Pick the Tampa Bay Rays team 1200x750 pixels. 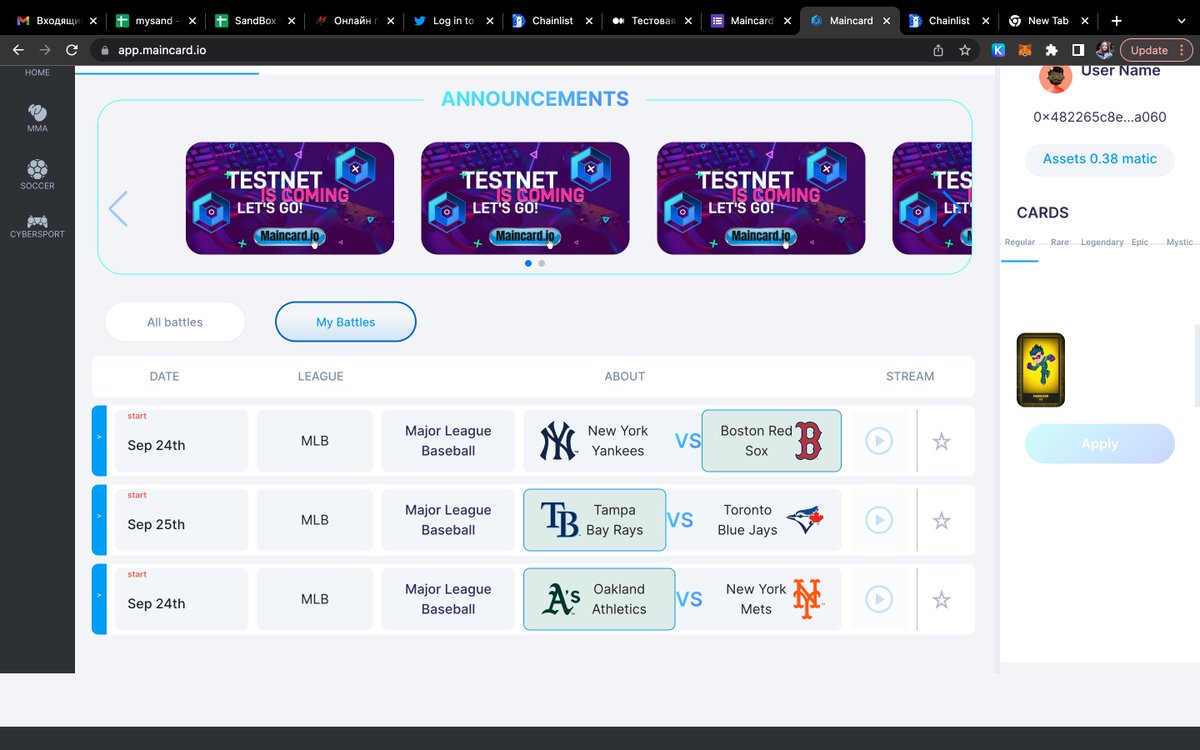pyautogui.click(x=594, y=520)
